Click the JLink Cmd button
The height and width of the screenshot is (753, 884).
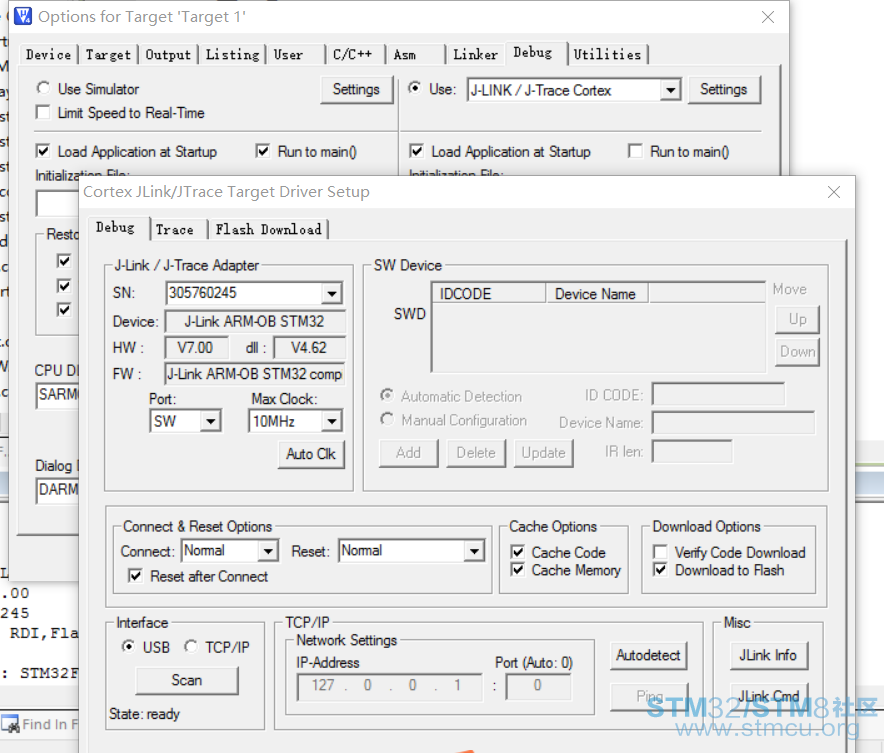[769, 696]
